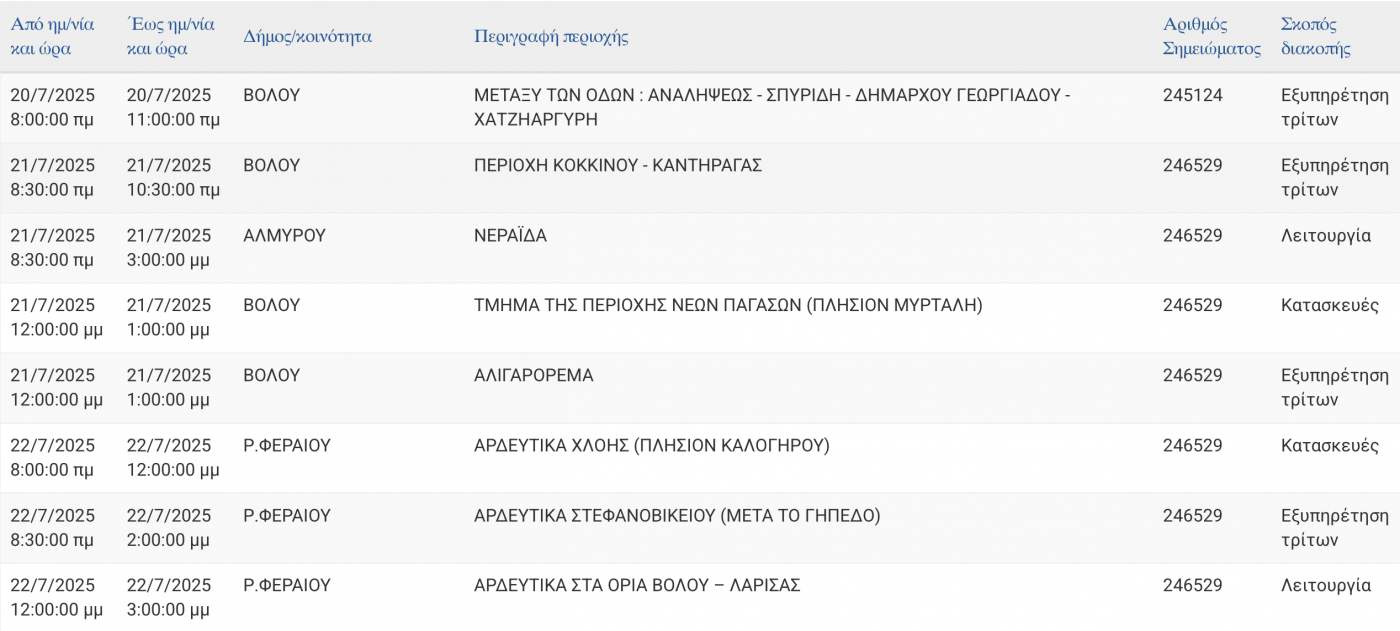Click the Κατασκευές purpose in ΝΕΩΝ ΠΑΓΑΣΩΝ row

click(x=1330, y=306)
